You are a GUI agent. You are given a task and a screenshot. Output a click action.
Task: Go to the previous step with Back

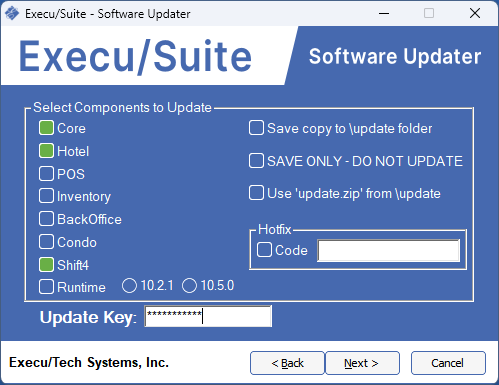[x=287, y=363]
